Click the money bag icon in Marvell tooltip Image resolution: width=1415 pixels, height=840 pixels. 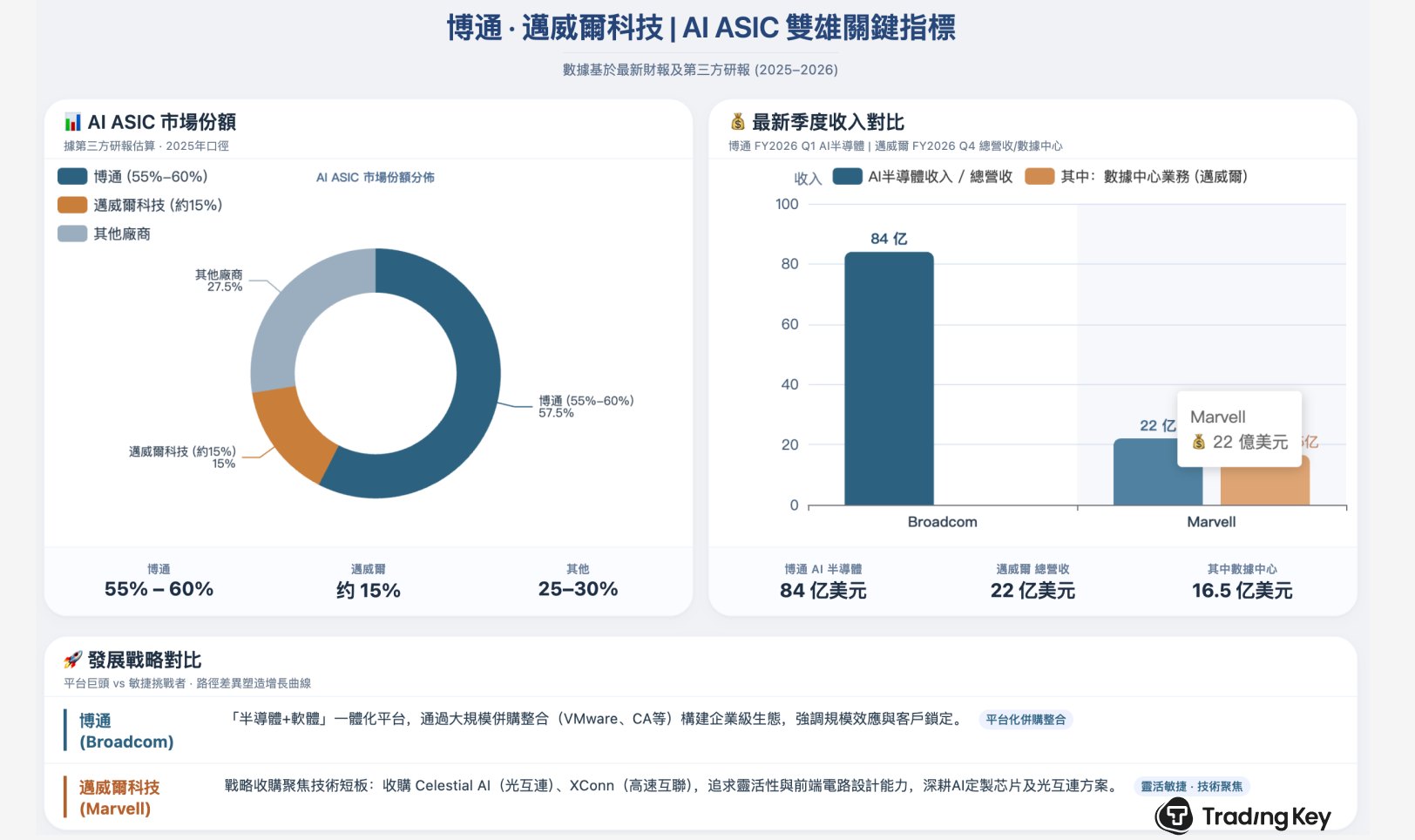click(1199, 442)
